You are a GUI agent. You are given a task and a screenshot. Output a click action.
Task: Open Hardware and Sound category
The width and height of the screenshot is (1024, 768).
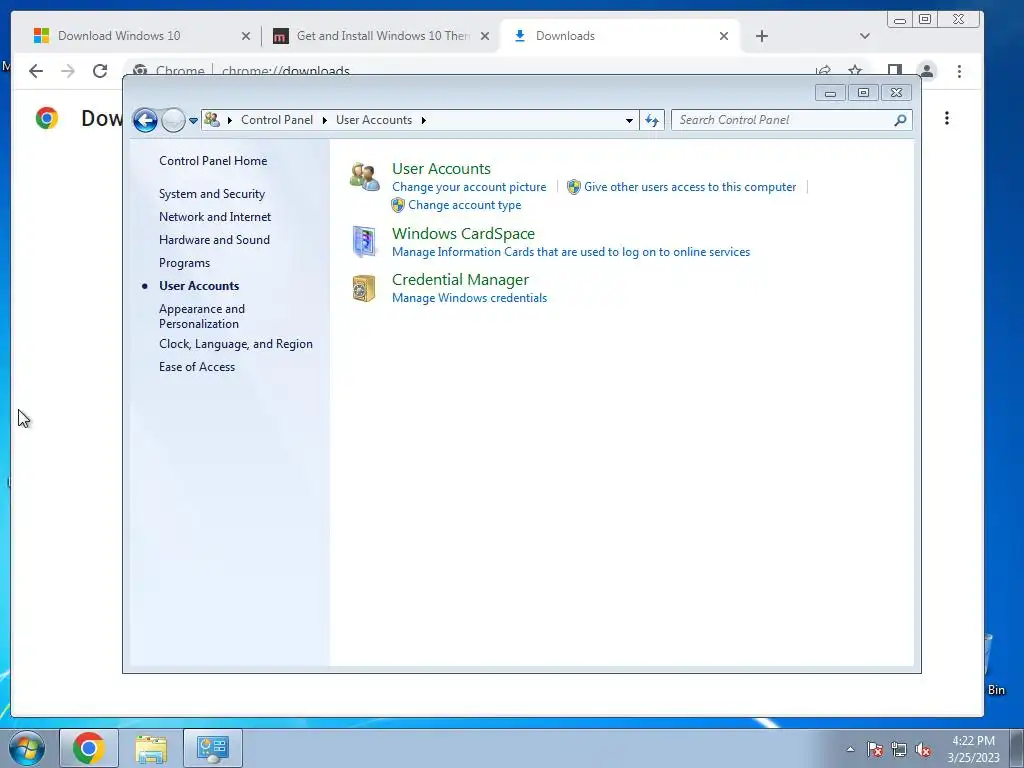pos(214,240)
